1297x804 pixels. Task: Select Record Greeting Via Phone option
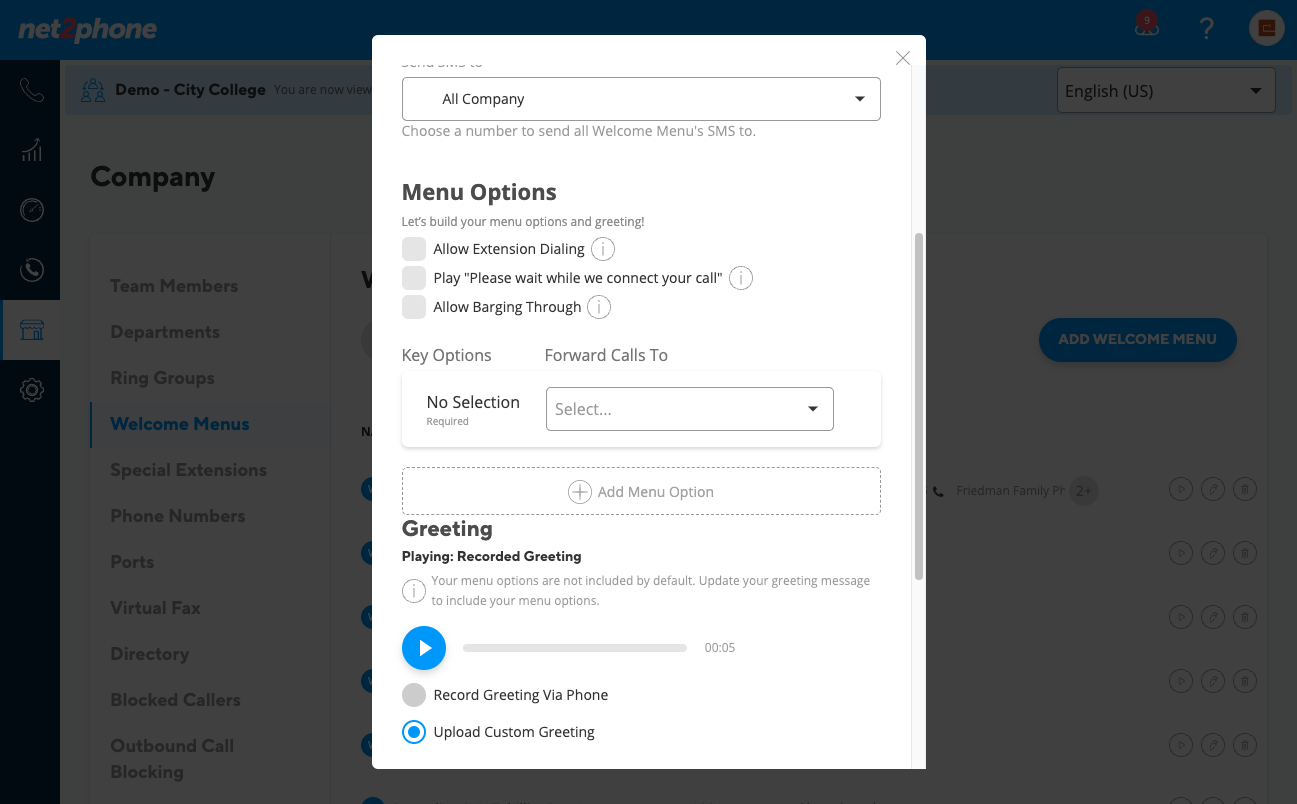414,695
